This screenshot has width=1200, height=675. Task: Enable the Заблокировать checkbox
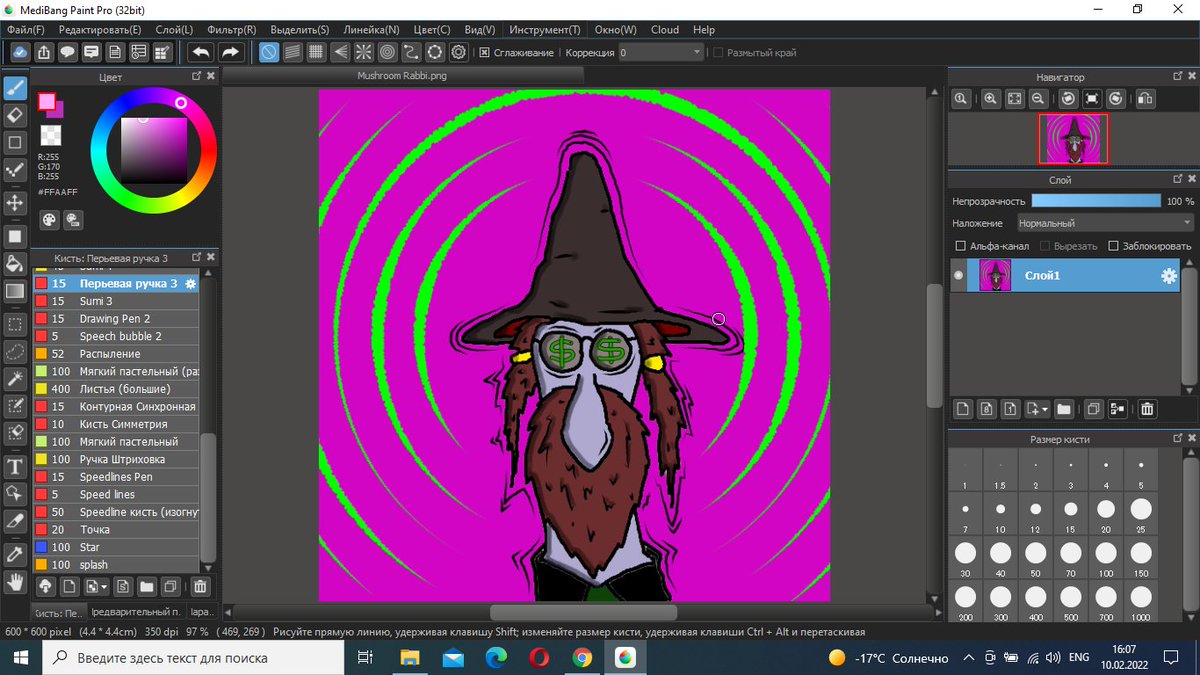pos(1114,246)
